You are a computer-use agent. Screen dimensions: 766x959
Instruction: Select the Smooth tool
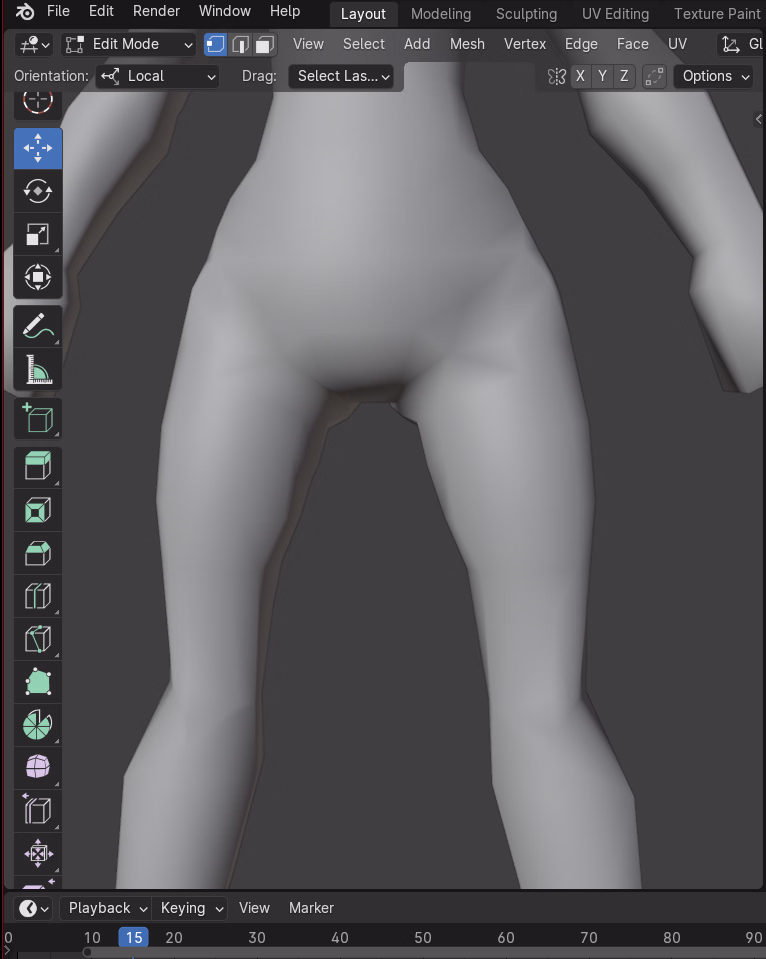click(38, 768)
